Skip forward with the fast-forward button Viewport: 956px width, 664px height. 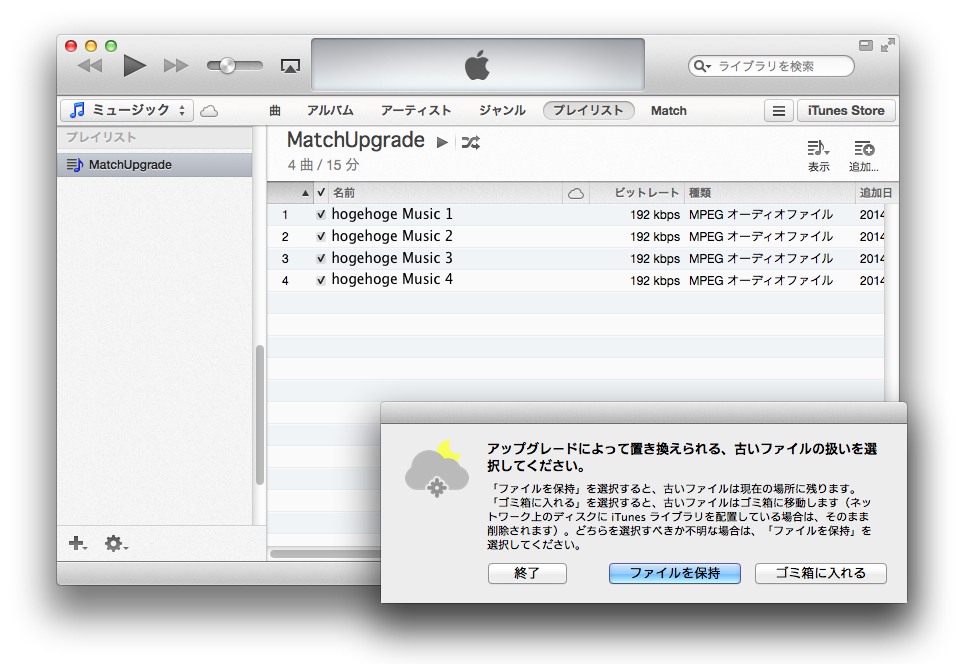click(176, 65)
